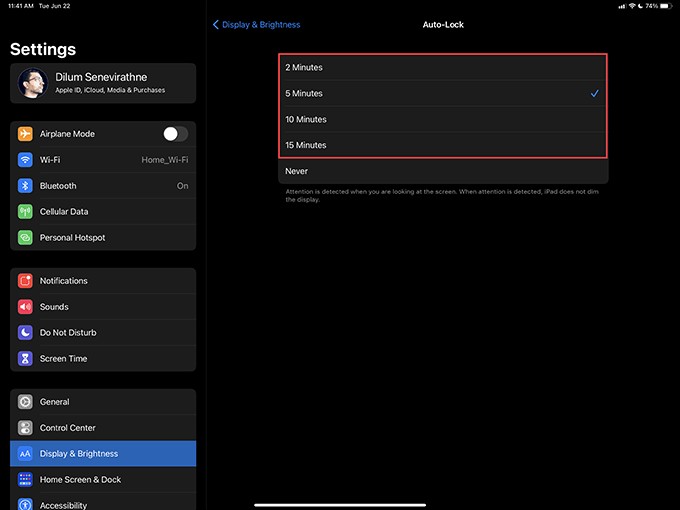
Task: Open Display & Brightness back link
Action: click(x=261, y=25)
